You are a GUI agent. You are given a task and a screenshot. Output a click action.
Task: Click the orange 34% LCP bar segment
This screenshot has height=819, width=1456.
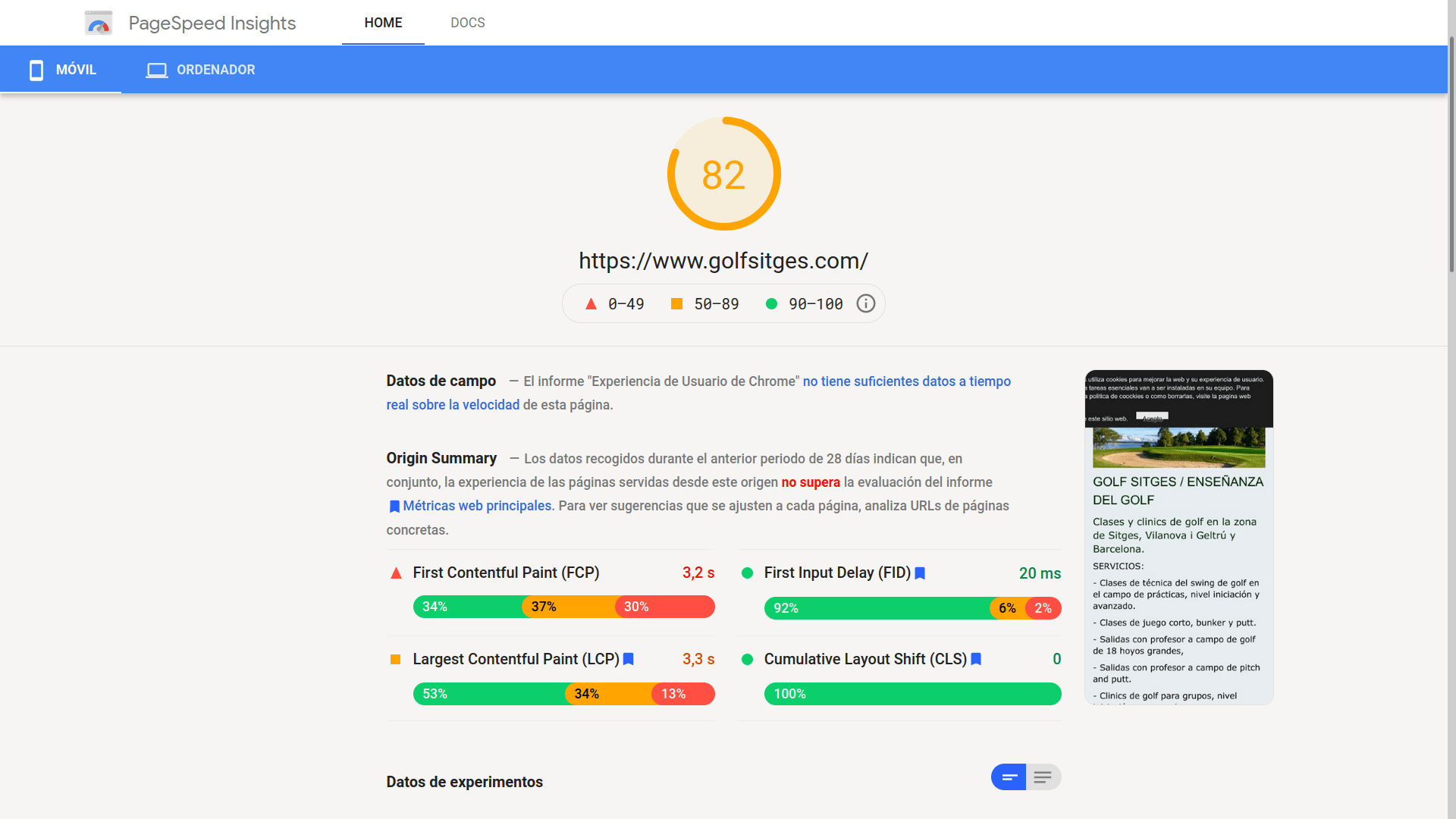point(609,694)
